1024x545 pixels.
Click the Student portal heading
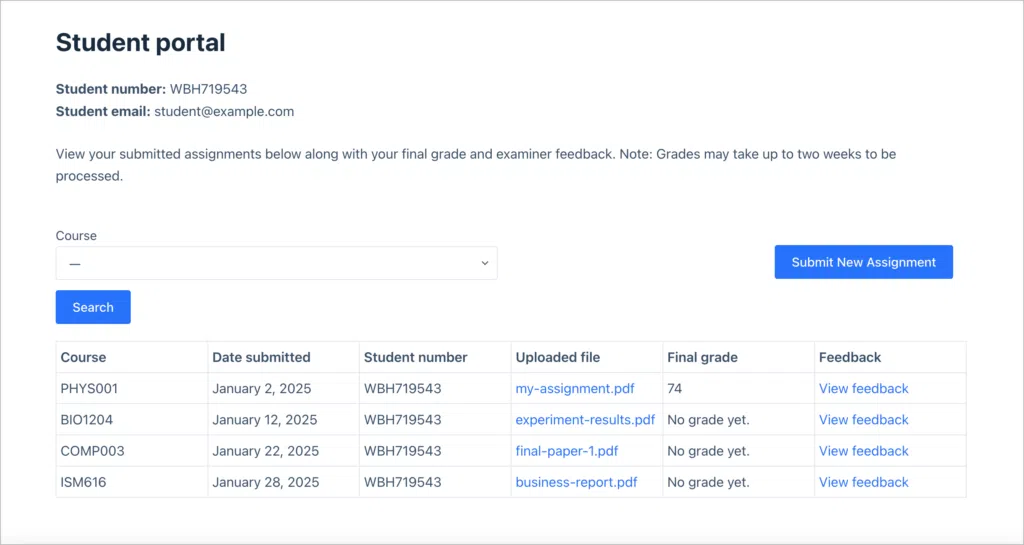tap(140, 42)
